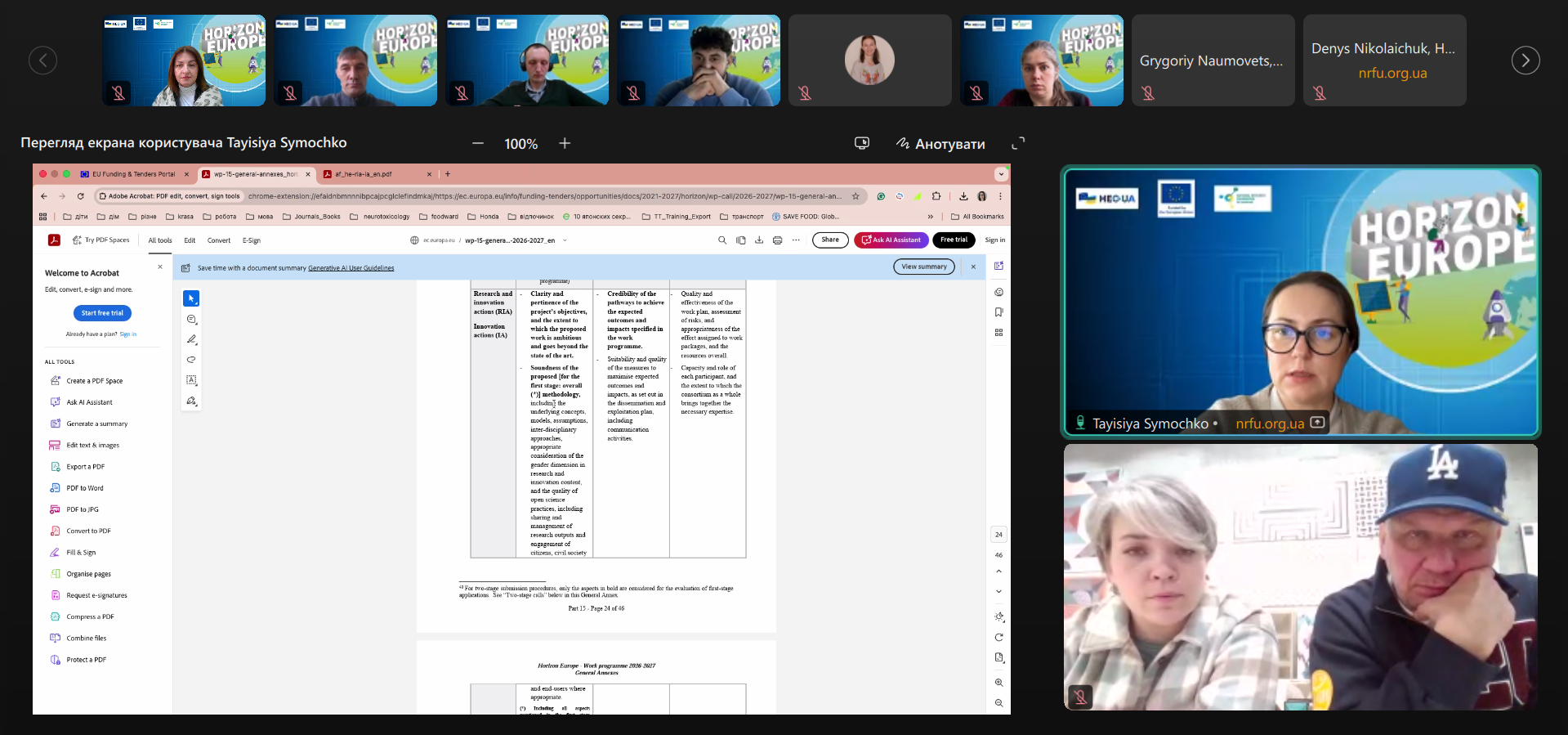This screenshot has width=1568, height=735.
Task: Open the Annotate tool
Action: point(940,144)
